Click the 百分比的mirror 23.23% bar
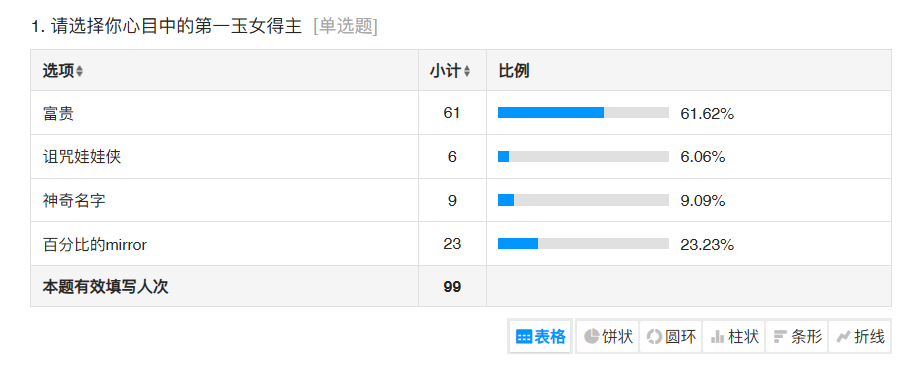 [x=583, y=244]
